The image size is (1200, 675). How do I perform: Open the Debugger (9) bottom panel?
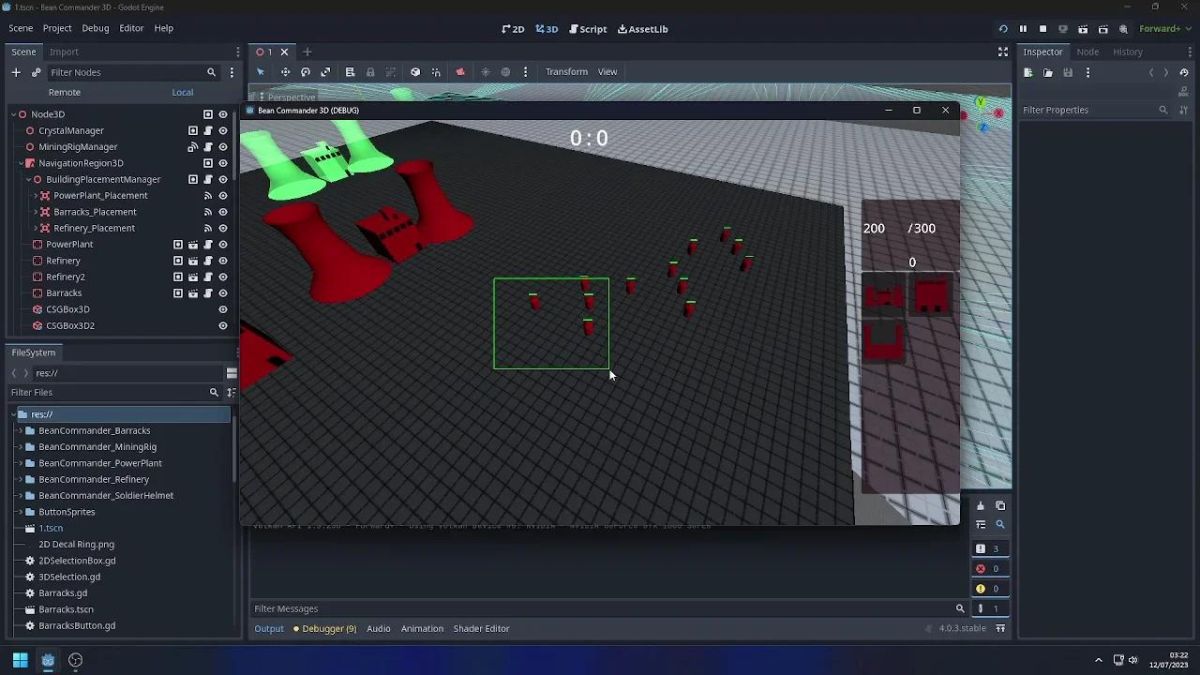[325, 629]
